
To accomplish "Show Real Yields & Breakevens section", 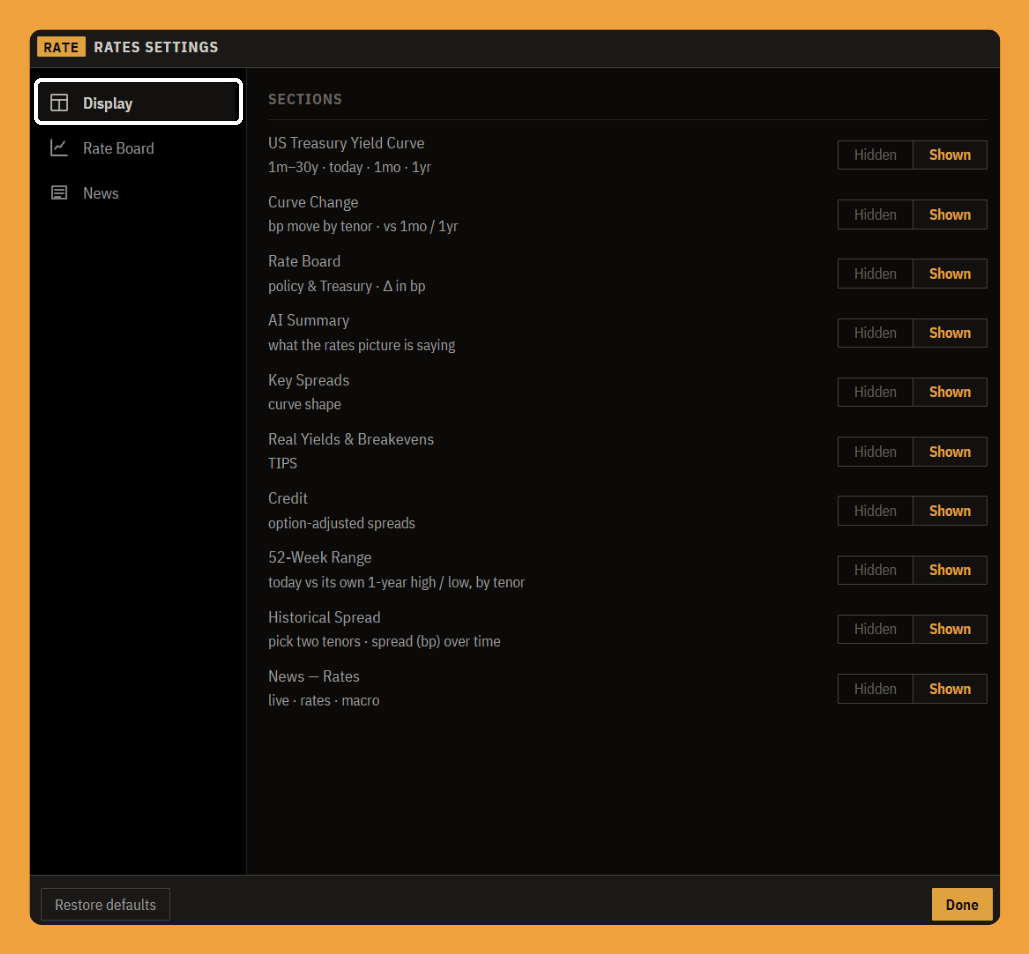I will click(x=950, y=451).
